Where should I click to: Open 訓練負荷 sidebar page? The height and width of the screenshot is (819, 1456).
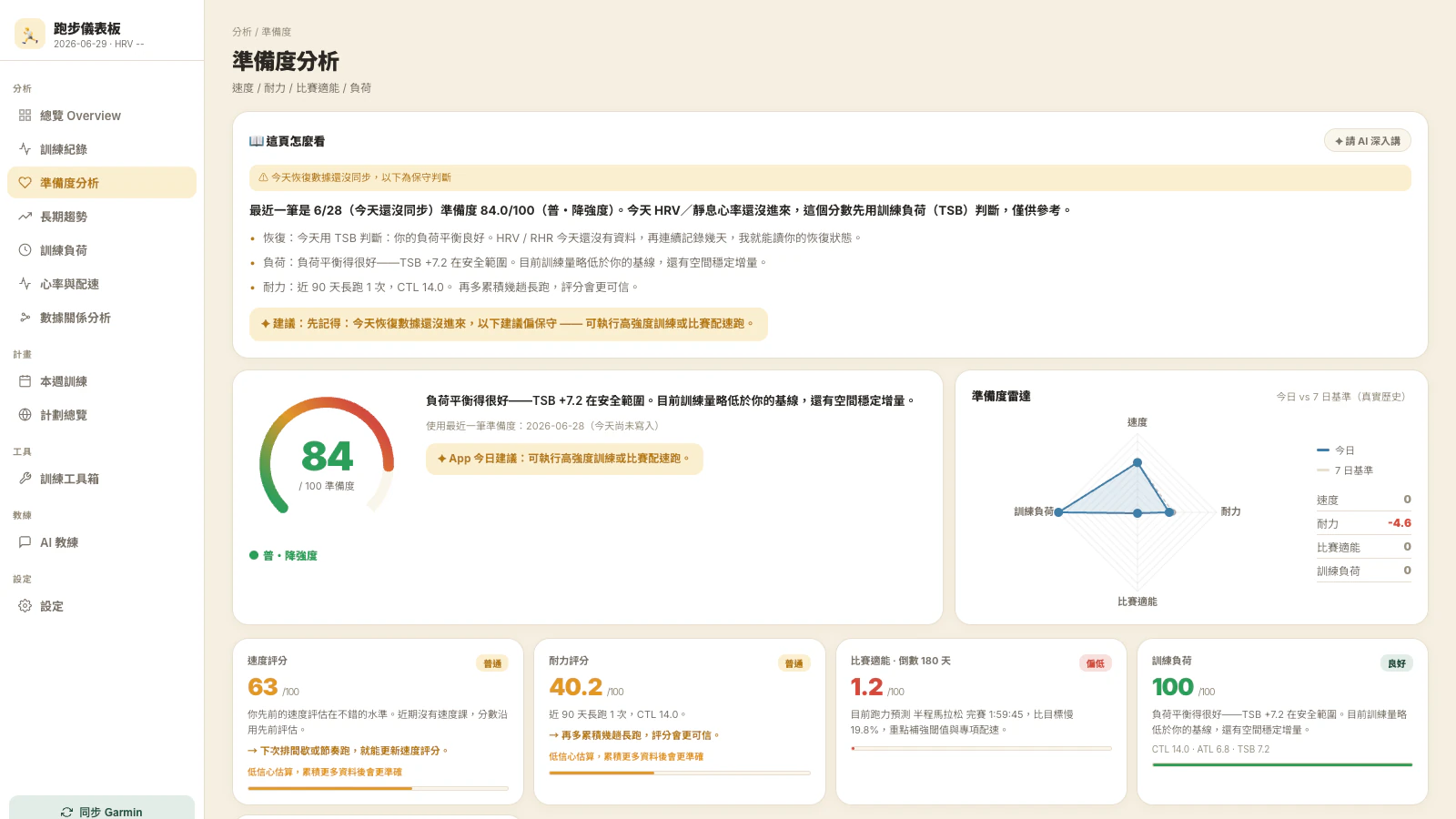pyautogui.click(x=102, y=250)
